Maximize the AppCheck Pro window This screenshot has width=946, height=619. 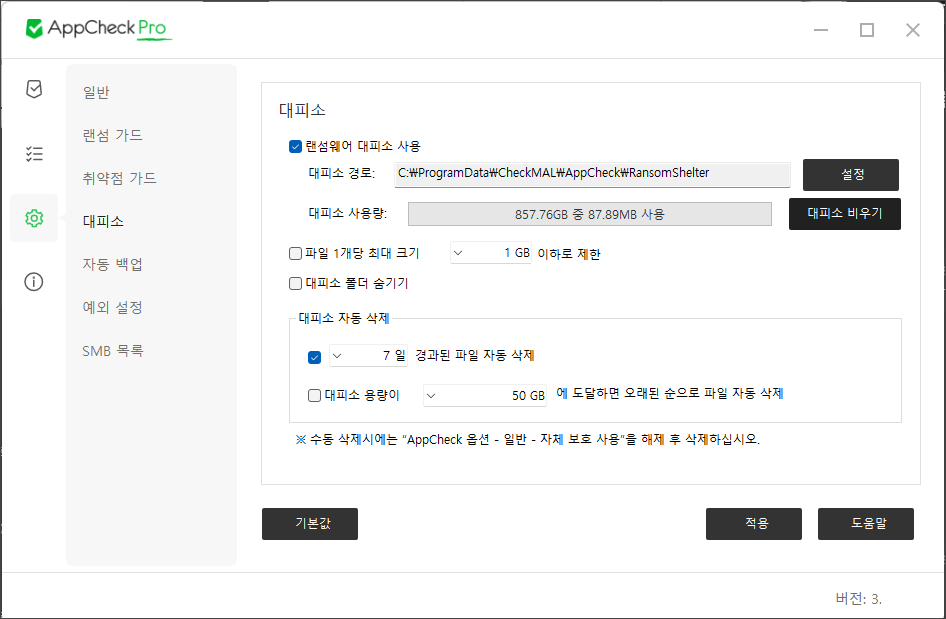coord(866,30)
